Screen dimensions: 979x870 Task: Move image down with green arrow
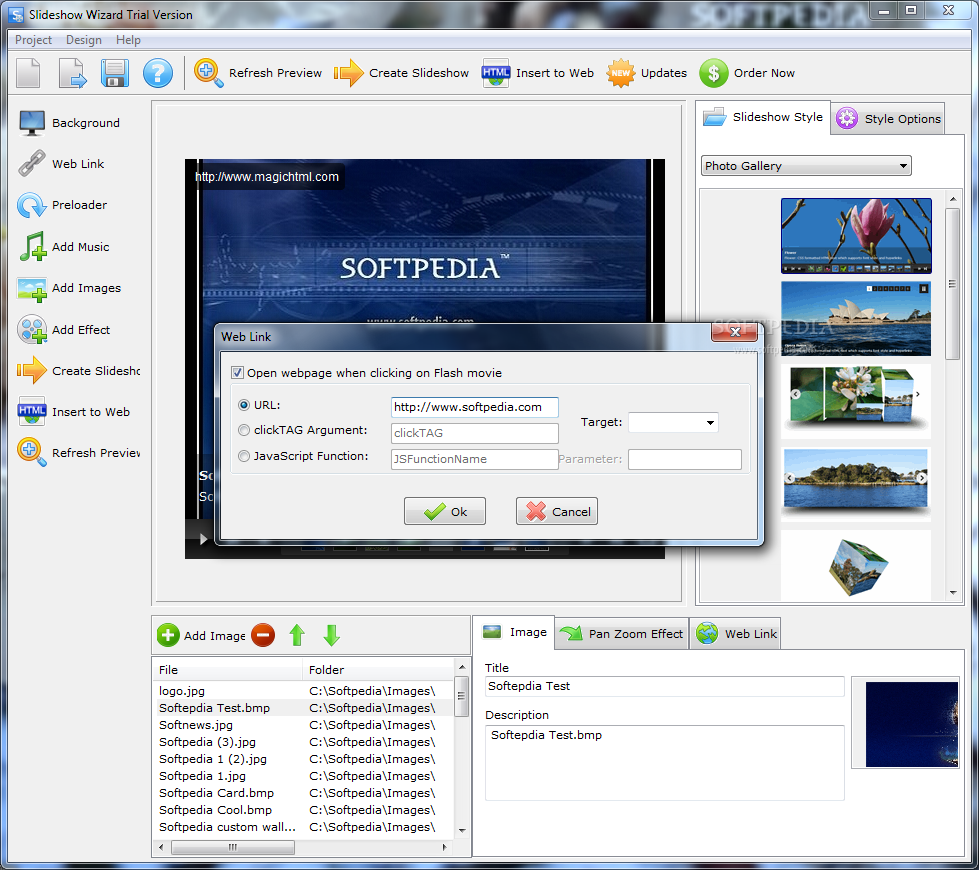coord(332,635)
